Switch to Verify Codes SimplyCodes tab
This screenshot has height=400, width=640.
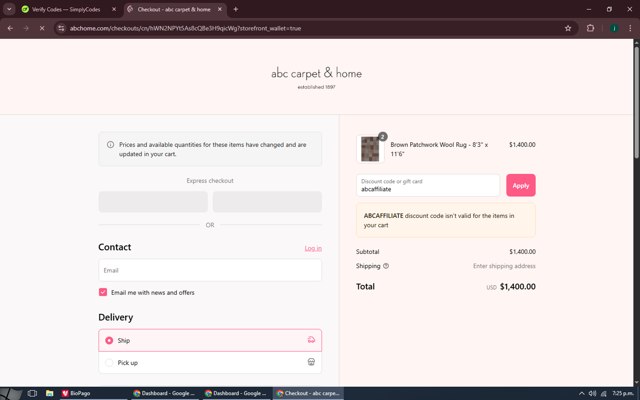pos(65,9)
